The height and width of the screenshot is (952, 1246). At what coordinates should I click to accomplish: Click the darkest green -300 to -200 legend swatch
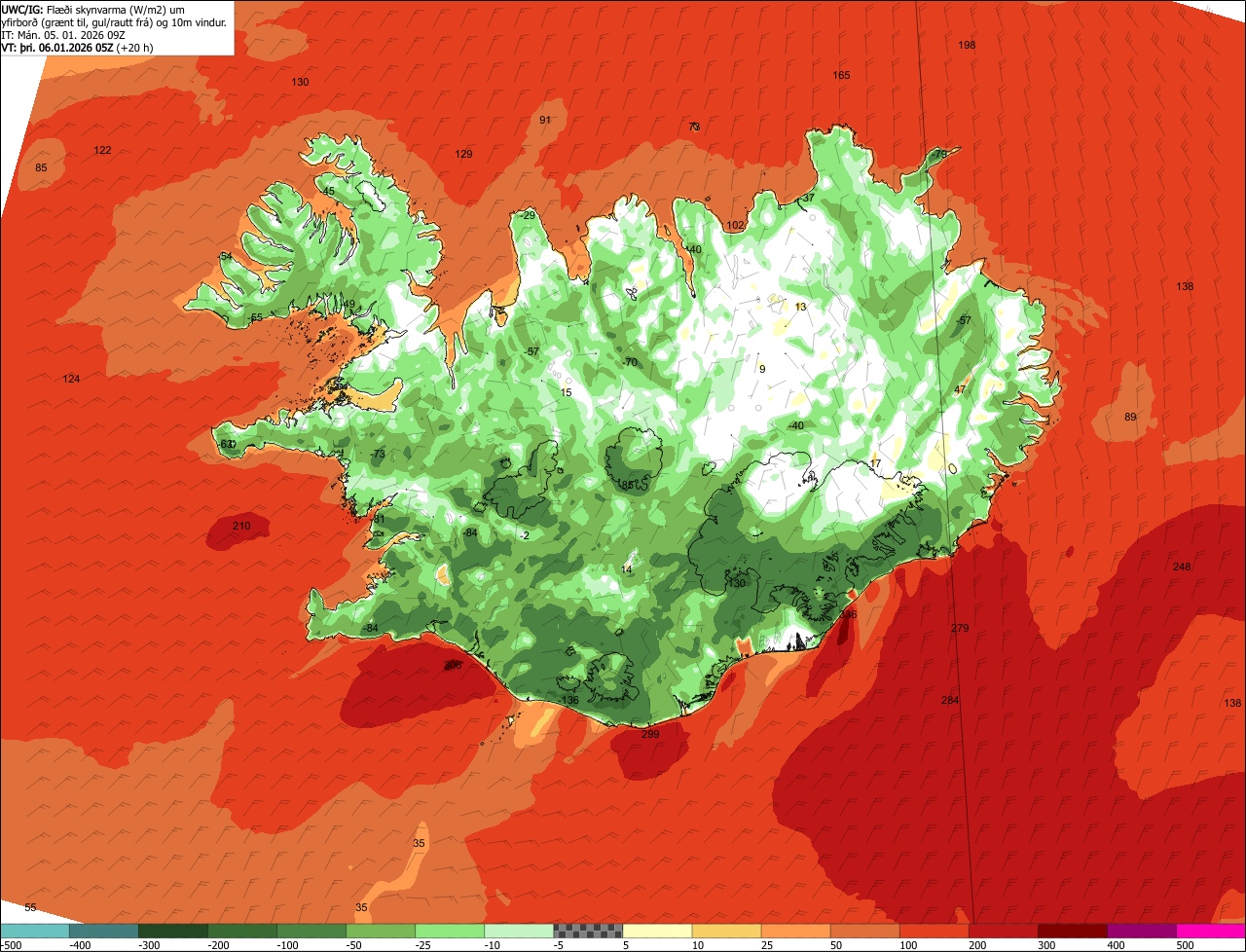click(173, 930)
